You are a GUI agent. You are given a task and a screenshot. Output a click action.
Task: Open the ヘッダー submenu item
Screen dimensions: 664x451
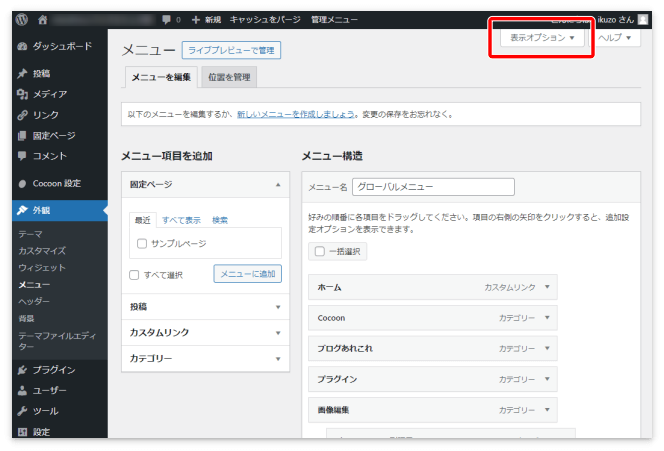(34, 301)
